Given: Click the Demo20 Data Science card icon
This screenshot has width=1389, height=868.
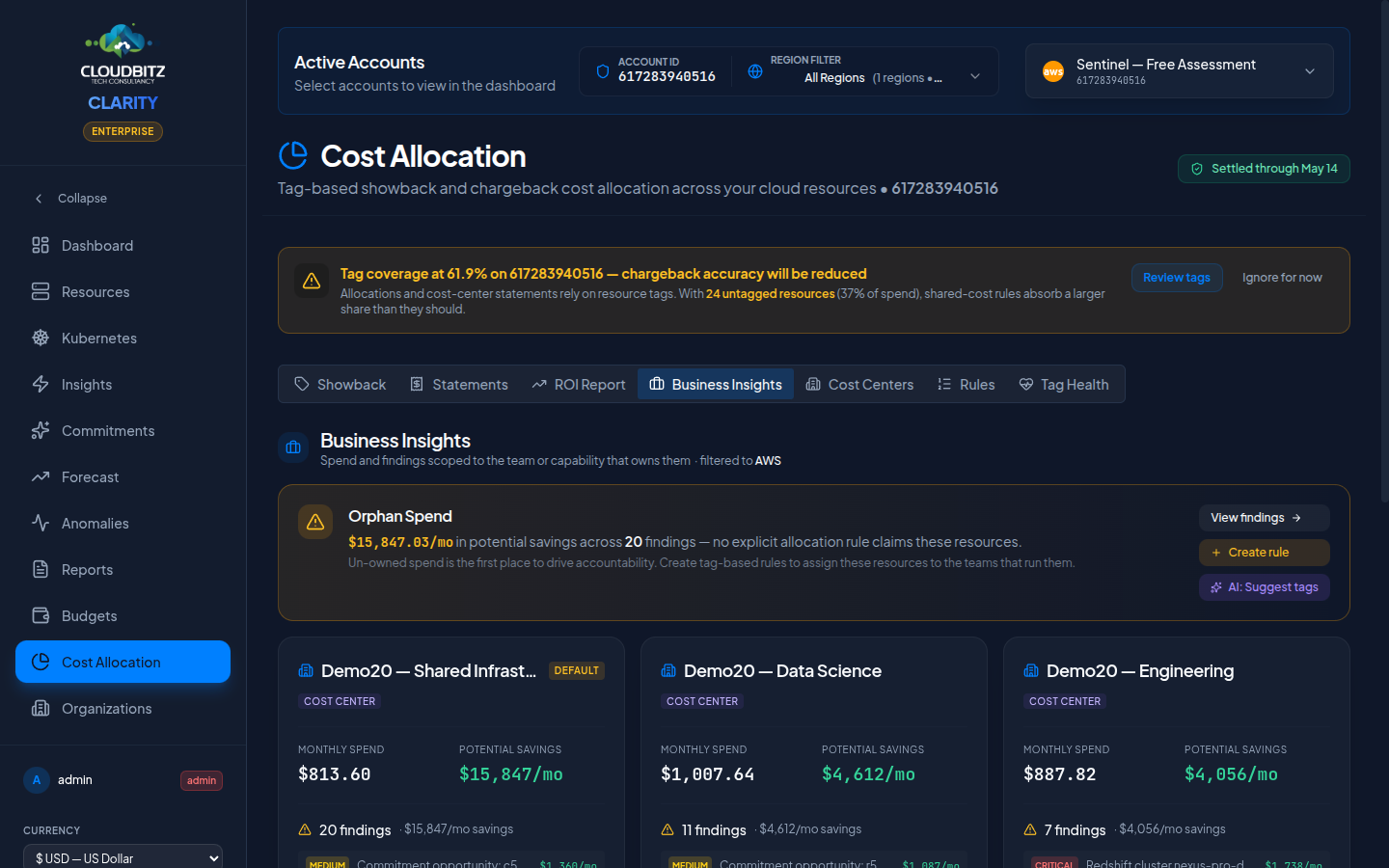Looking at the screenshot, I should click(668, 670).
